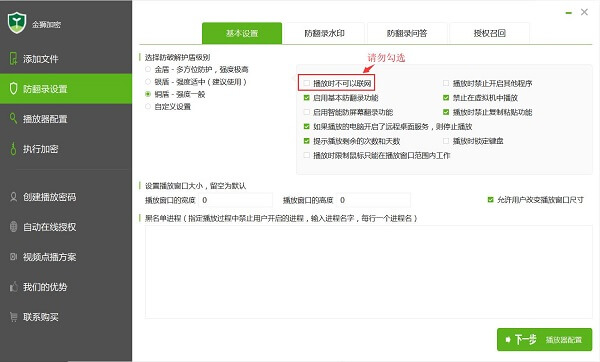
Task: Select 自动在线授权 sidebar item
Action: tap(66, 227)
